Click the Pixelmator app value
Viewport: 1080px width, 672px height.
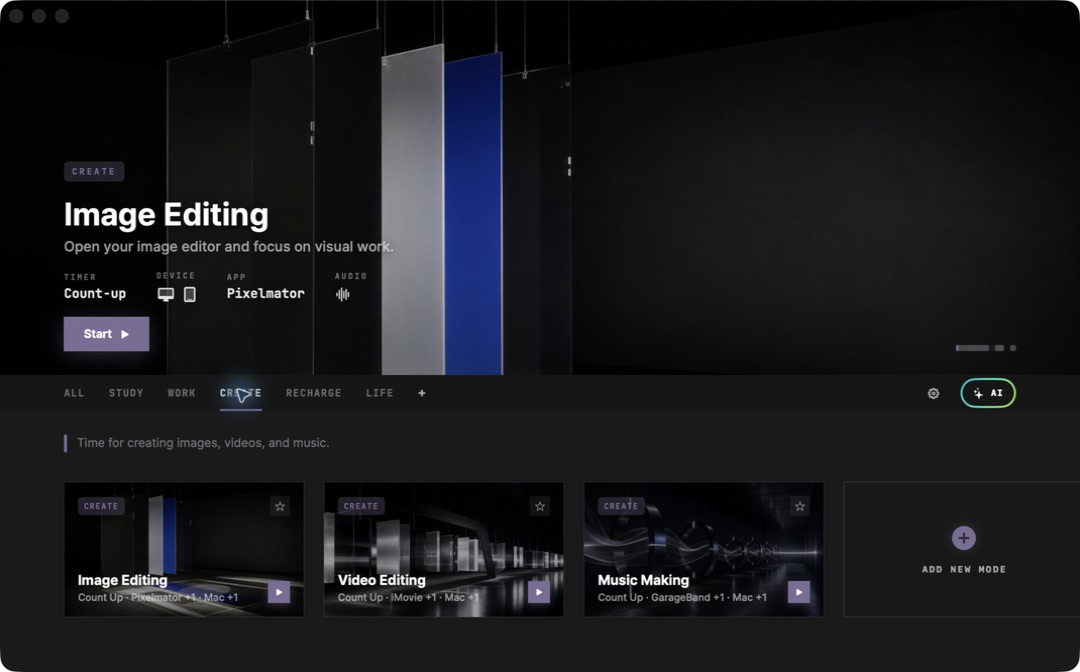(265, 293)
